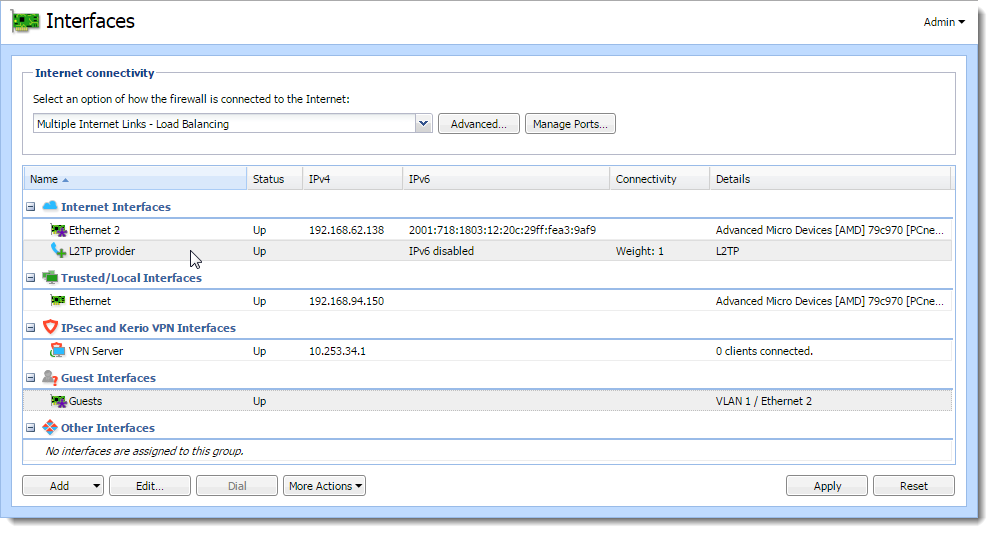The width and height of the screenshot is (993, 533).
Task: Click the IPv4 address 192.168.62.138
Action: pos(346,230)
